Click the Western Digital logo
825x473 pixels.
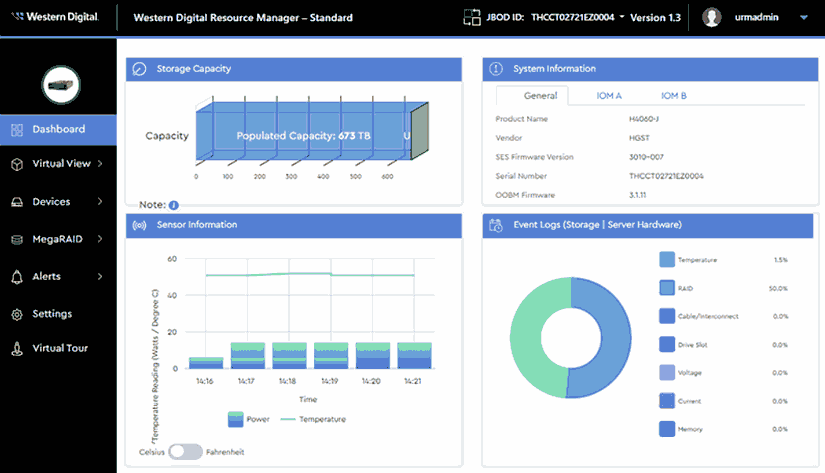(x=55, y=17)
